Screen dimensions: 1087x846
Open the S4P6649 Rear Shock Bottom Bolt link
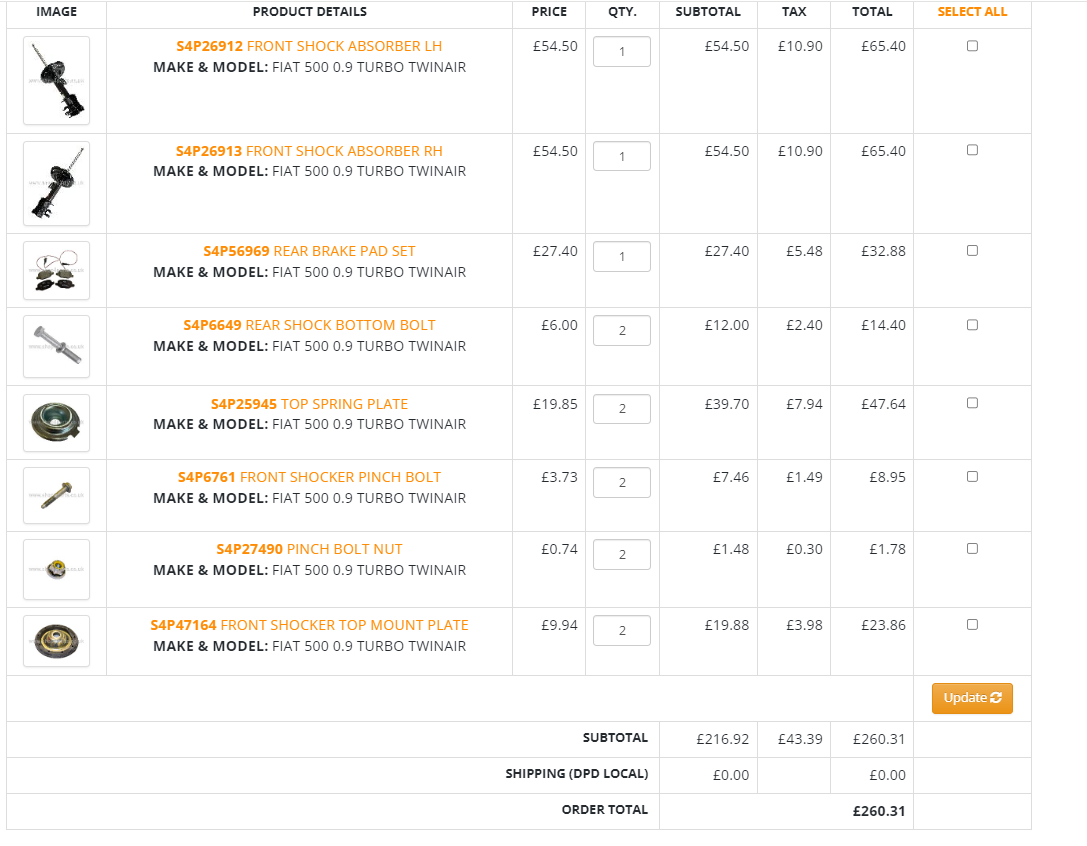tap(309, 325)
